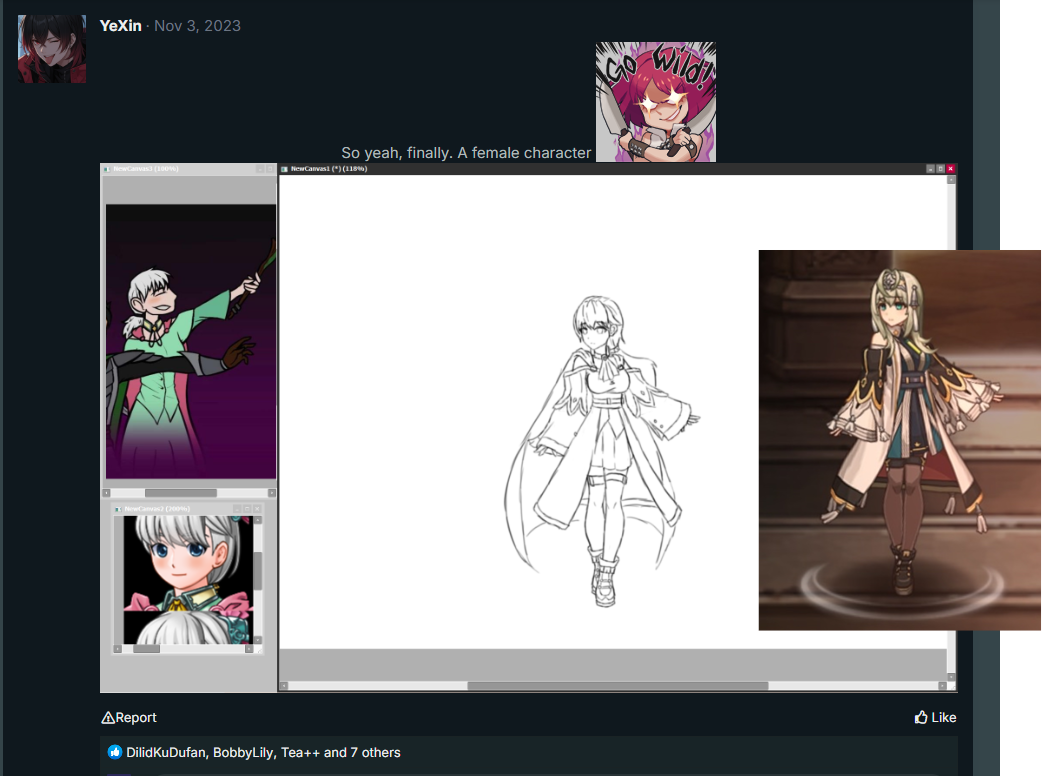The image size is (1042, 776).
Task: Report this post
Action: click(x=129, y=718)
